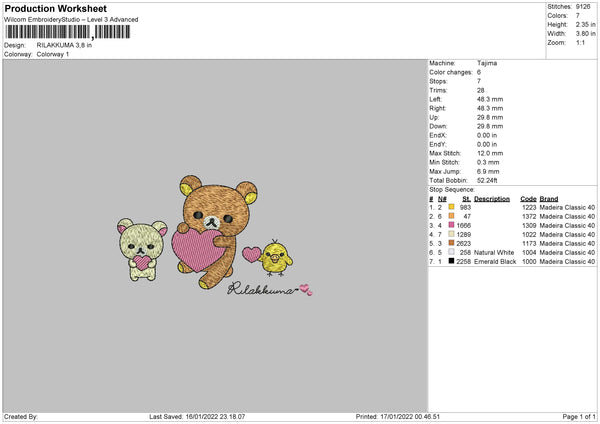Click the 'N#' column header
Screen dimensions: 600x424
[x=442, y=199]
